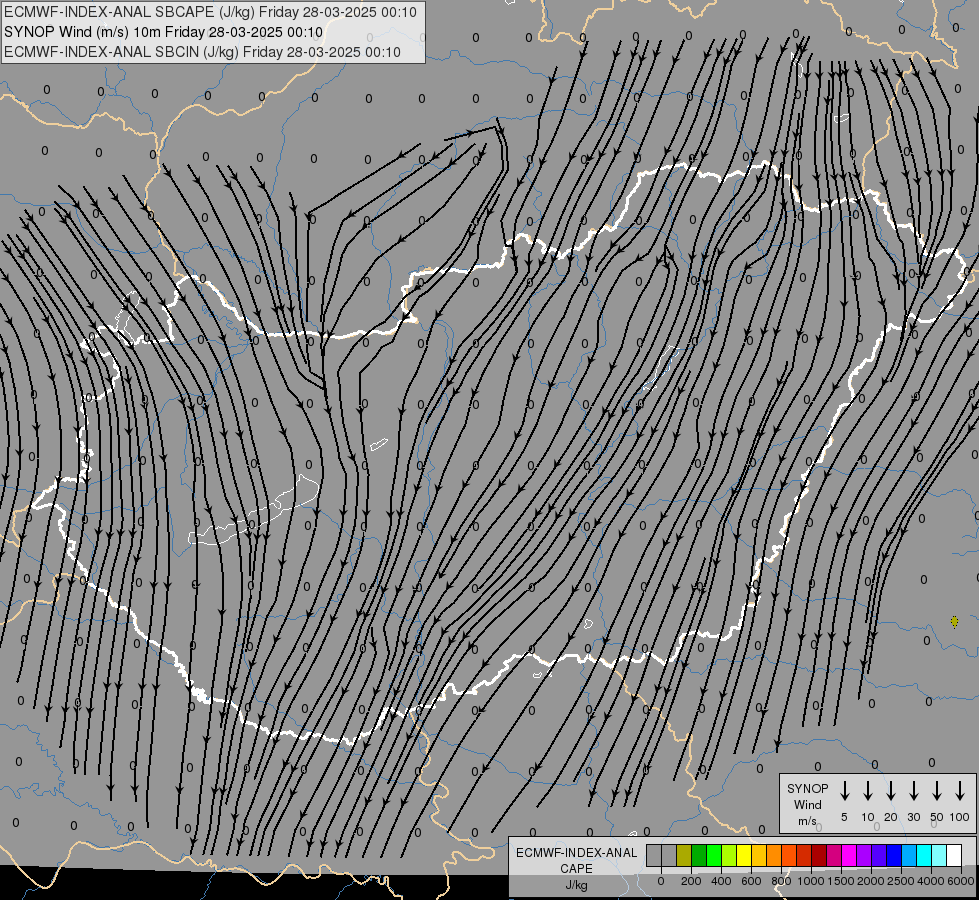Click the 400 value on CAPE scale
This screenshot has width=979, height=900.
721,881
